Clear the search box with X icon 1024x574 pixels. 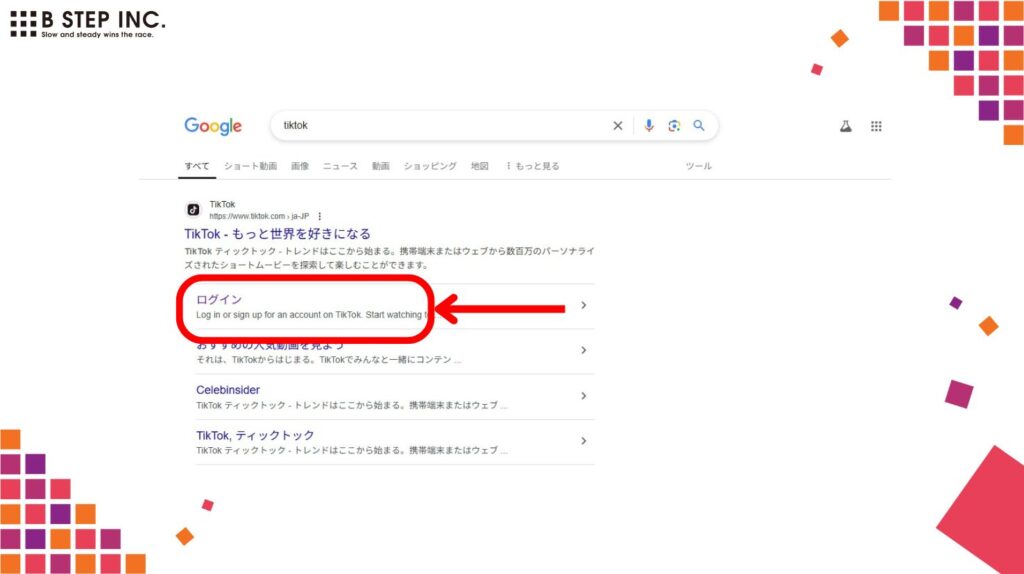point(618,125)
